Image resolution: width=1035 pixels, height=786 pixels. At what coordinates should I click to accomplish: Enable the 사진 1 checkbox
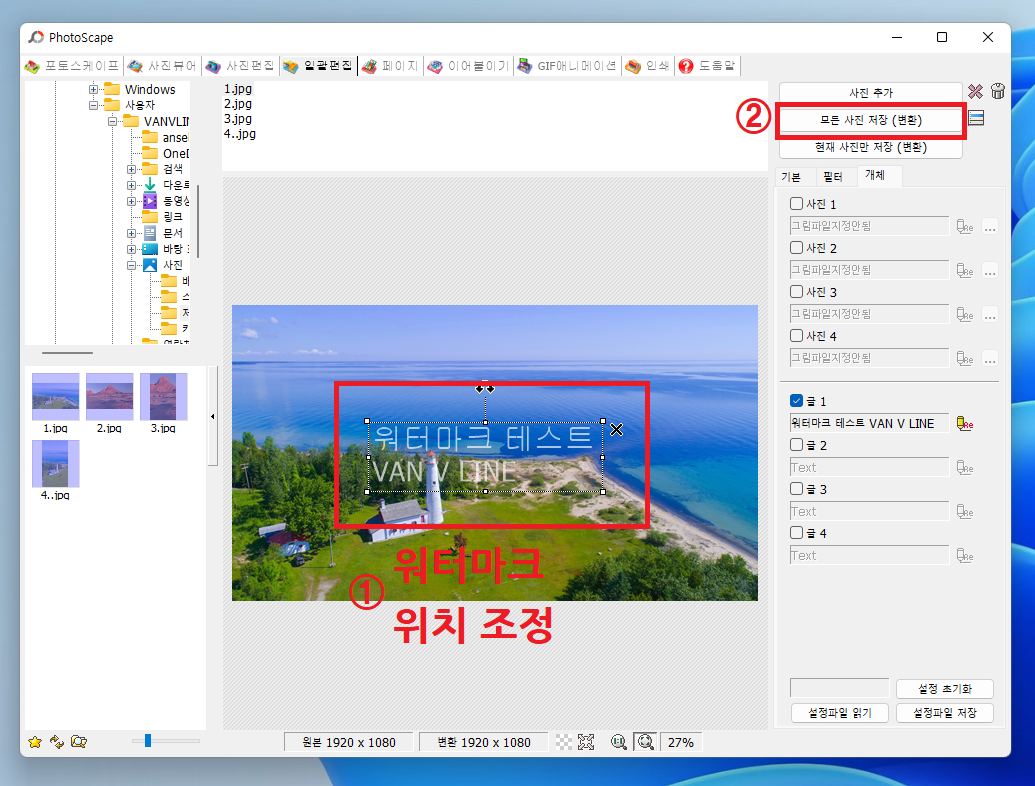pos(796,204)
